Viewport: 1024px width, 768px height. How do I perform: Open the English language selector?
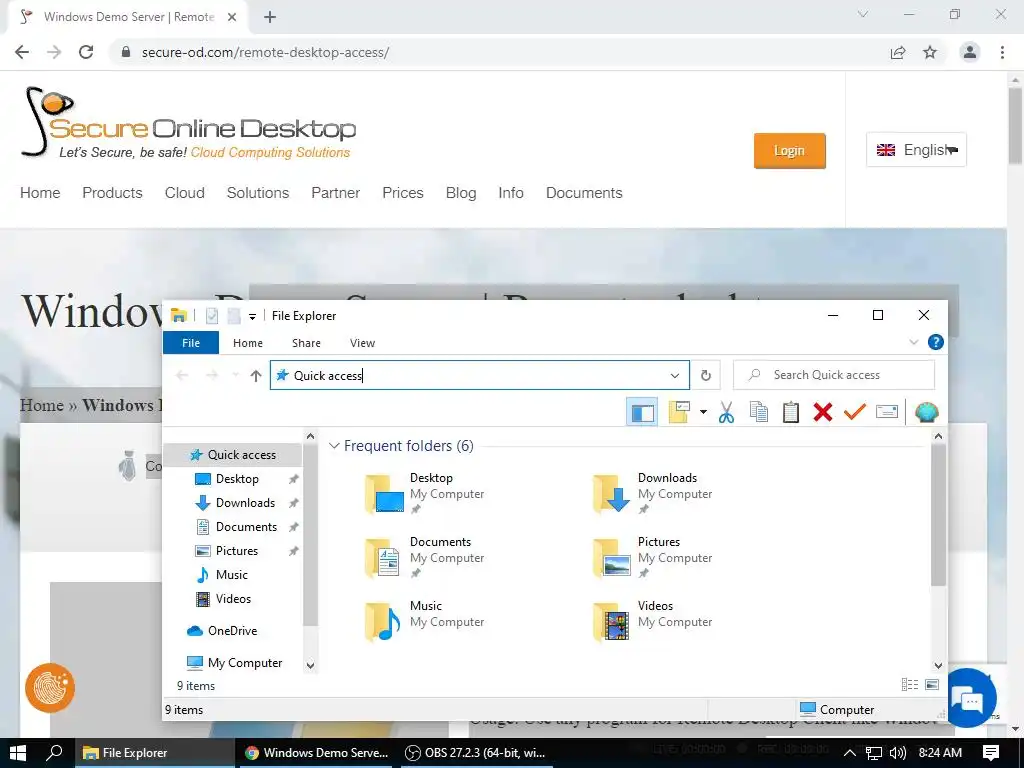coord(916,150)
